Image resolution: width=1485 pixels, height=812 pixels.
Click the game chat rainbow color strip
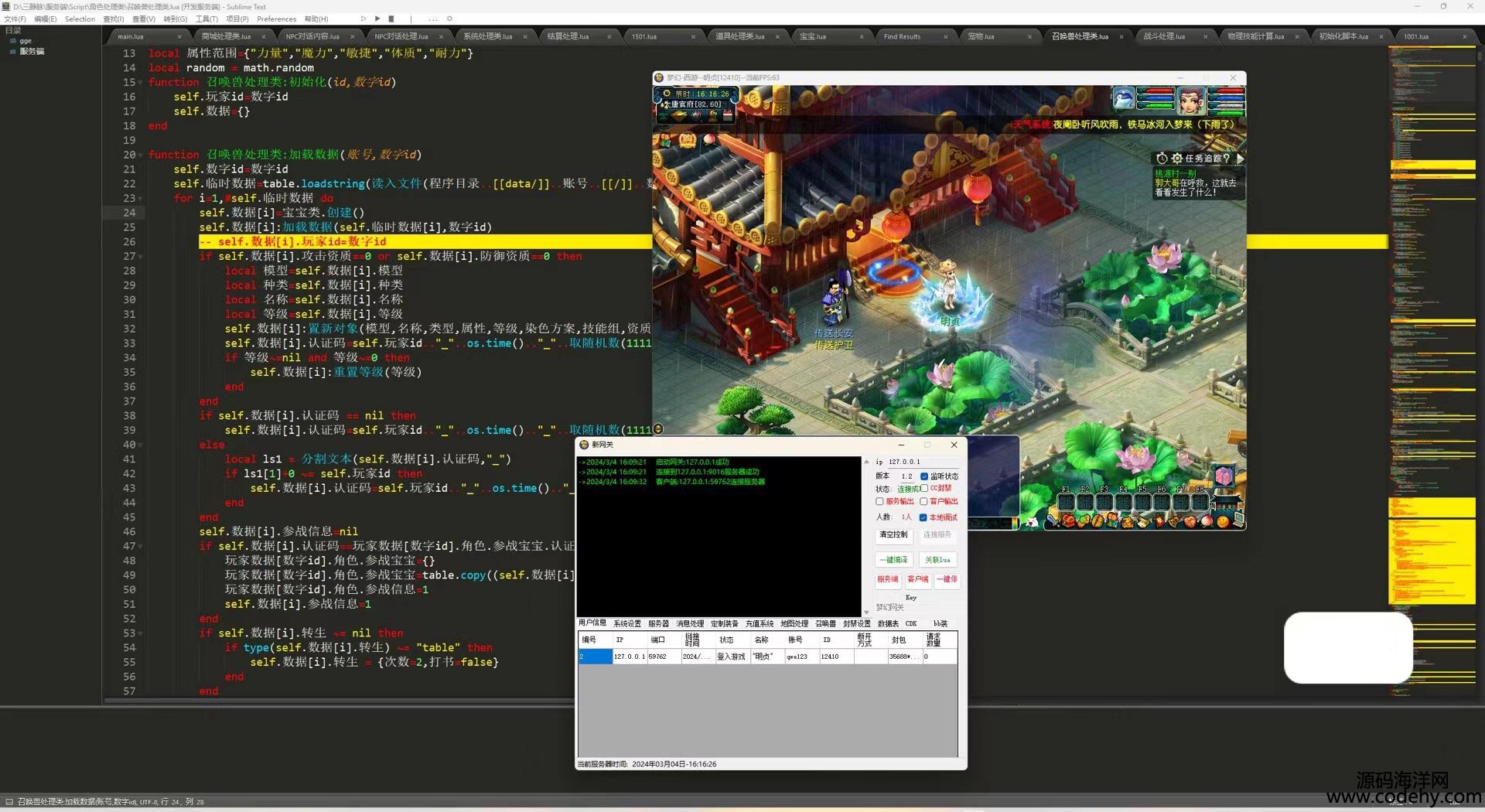[x=1016, y=523]
